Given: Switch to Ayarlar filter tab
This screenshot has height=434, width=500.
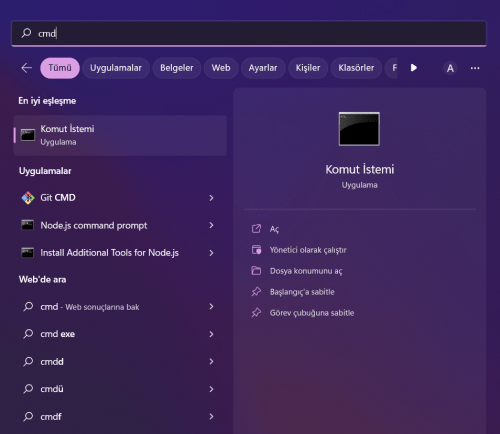Looking at the screenshot, I should (263, 68).
